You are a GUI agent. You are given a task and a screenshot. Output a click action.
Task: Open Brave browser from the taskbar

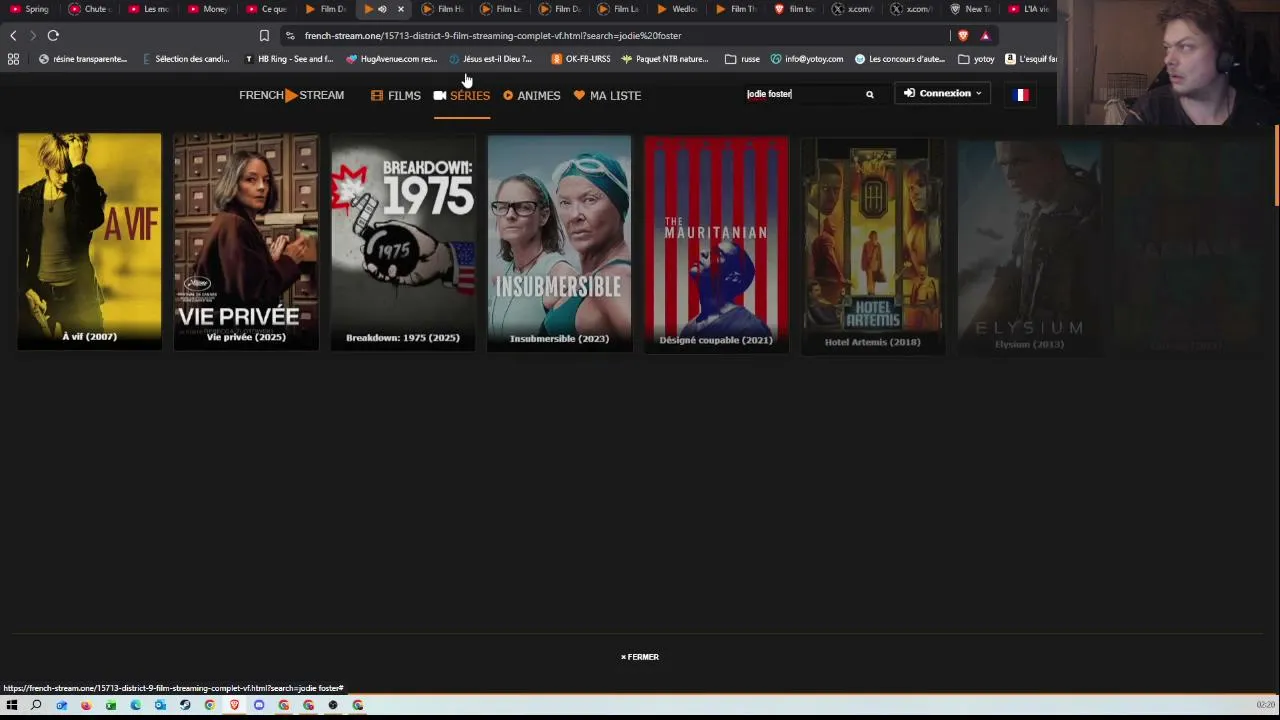coord(234,705)
